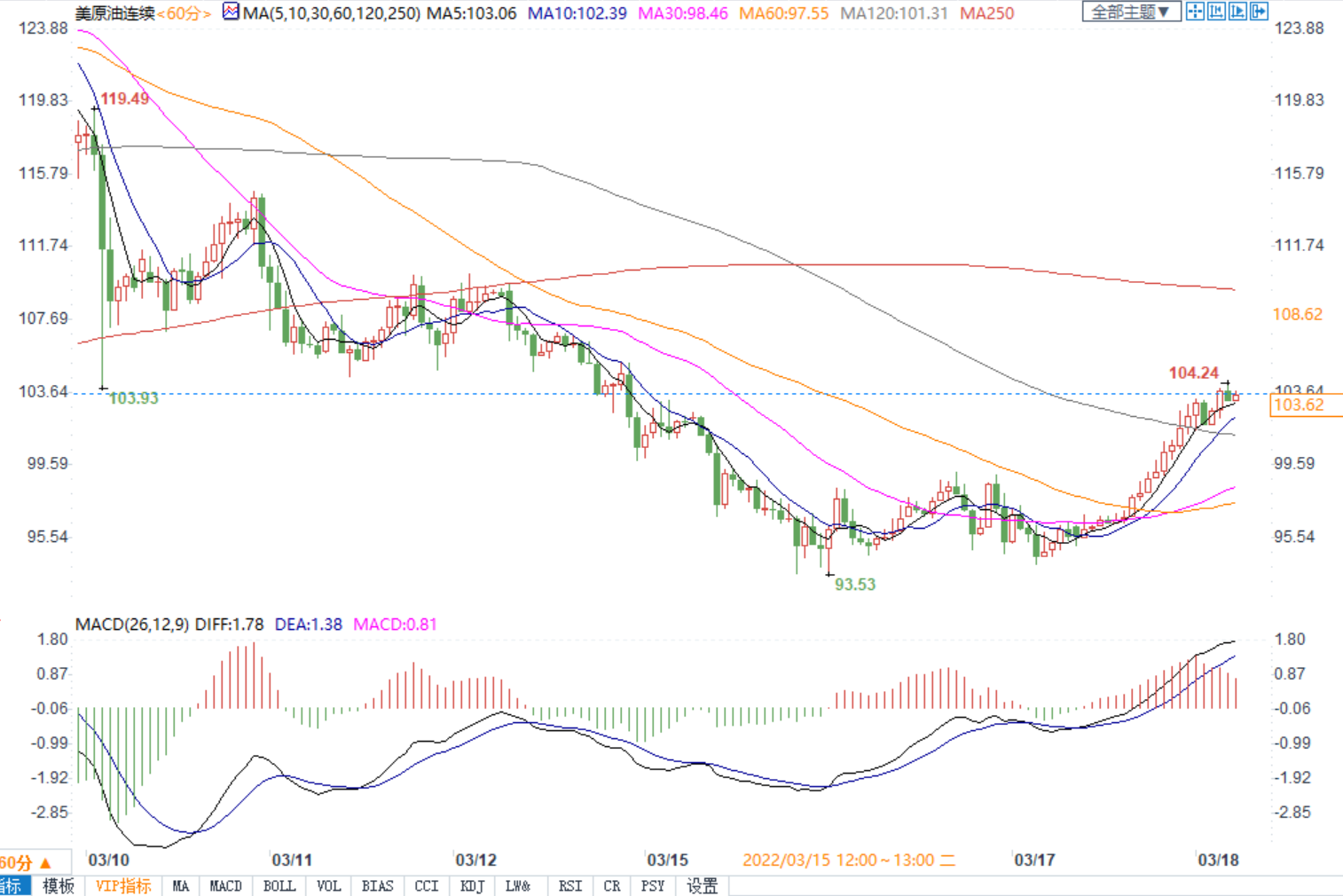Open the 模板 template tab
The height and width of the screenshot is (896, 1343).
pyautogui.click(x=59, y=886)
